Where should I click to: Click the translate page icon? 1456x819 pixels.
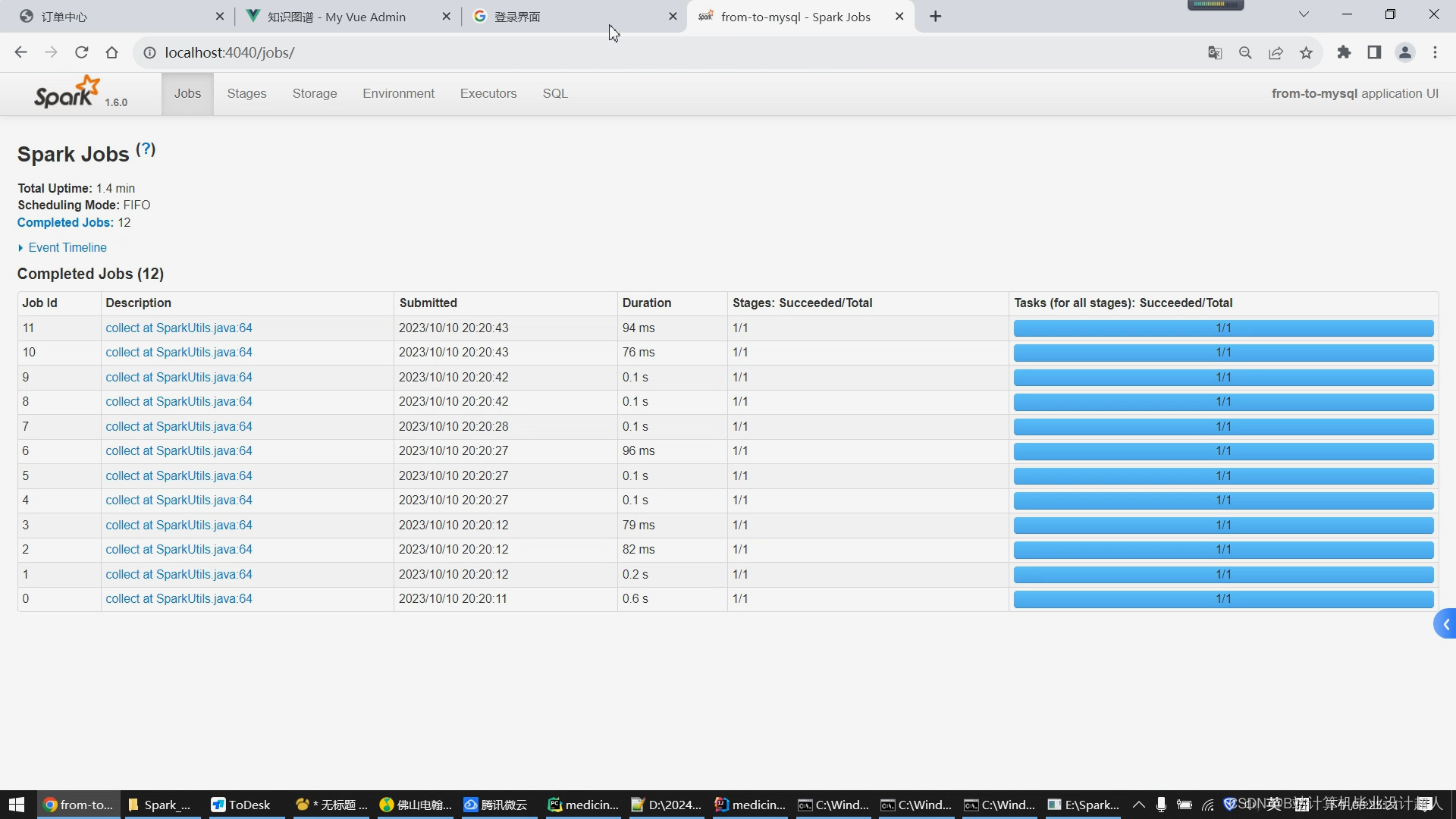tap(1215, 52)
